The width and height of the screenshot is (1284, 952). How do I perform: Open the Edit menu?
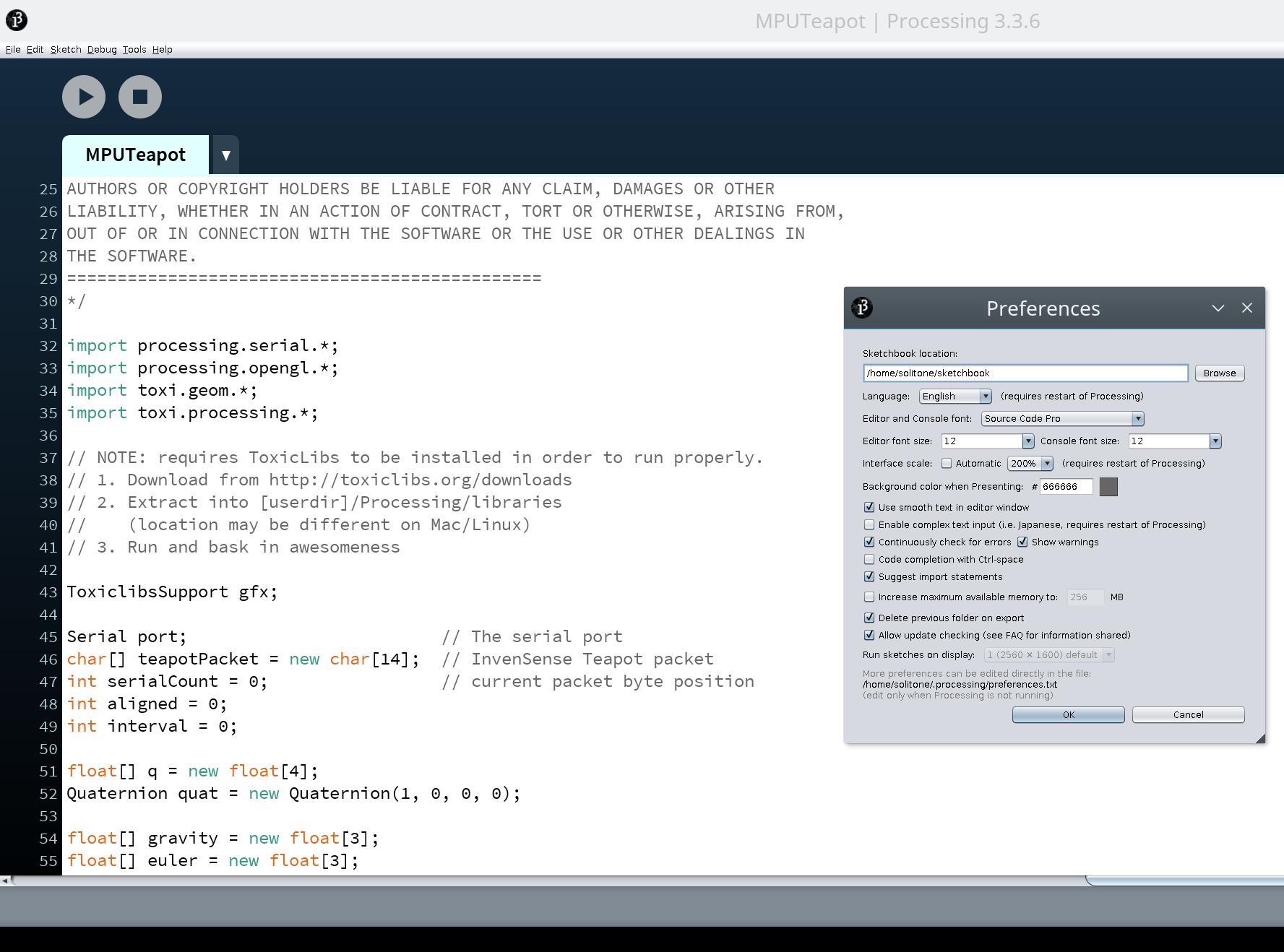[x=35, y=49]
